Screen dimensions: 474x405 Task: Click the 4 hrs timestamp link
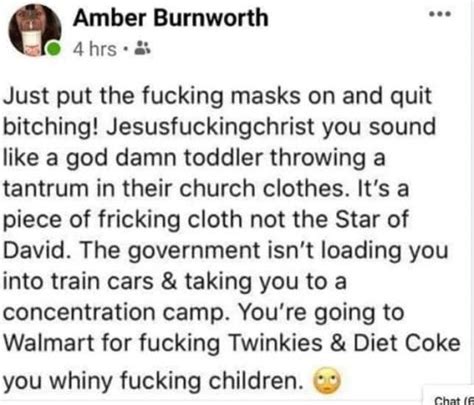(95, 49)
